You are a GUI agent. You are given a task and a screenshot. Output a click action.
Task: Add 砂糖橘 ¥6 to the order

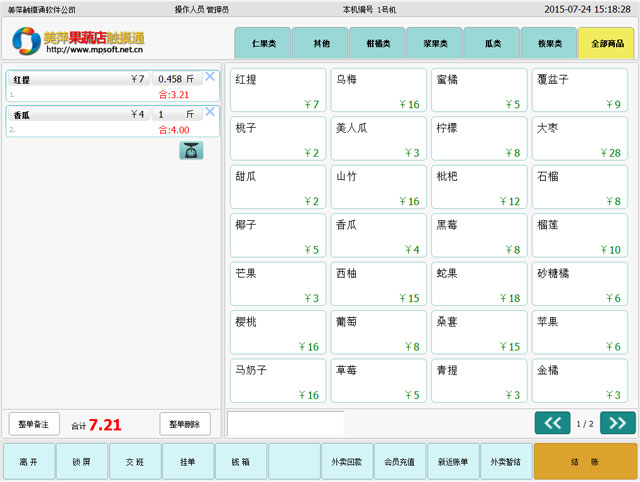point(580,284)
